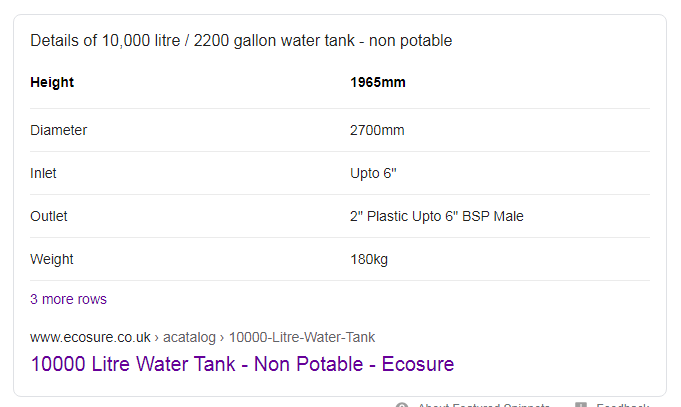Click the 2700mm diameter value
Image resolution: width=681 pixels, height=407 pixels.
(377, 130)
